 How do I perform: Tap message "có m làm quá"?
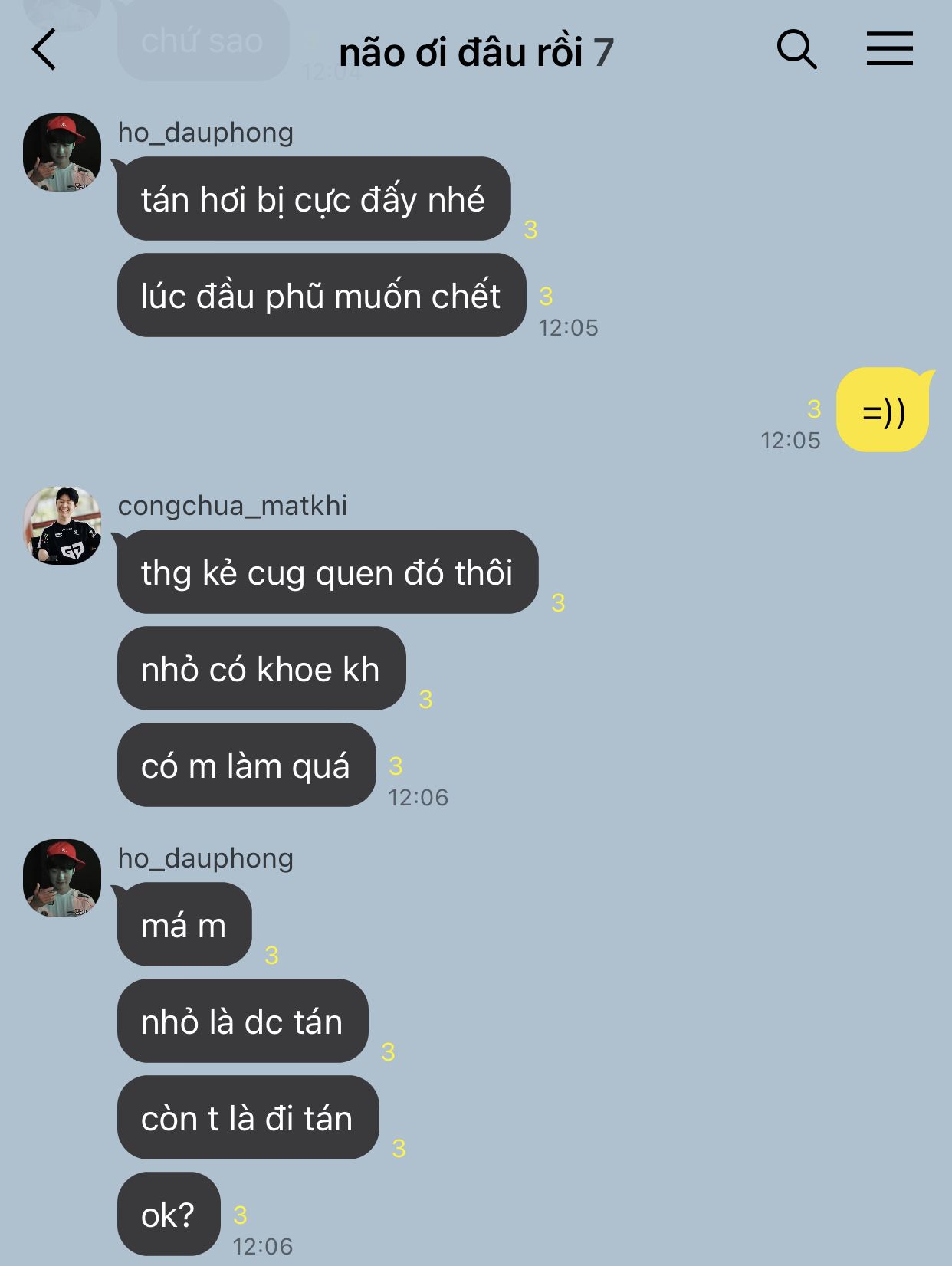point(246,765)
